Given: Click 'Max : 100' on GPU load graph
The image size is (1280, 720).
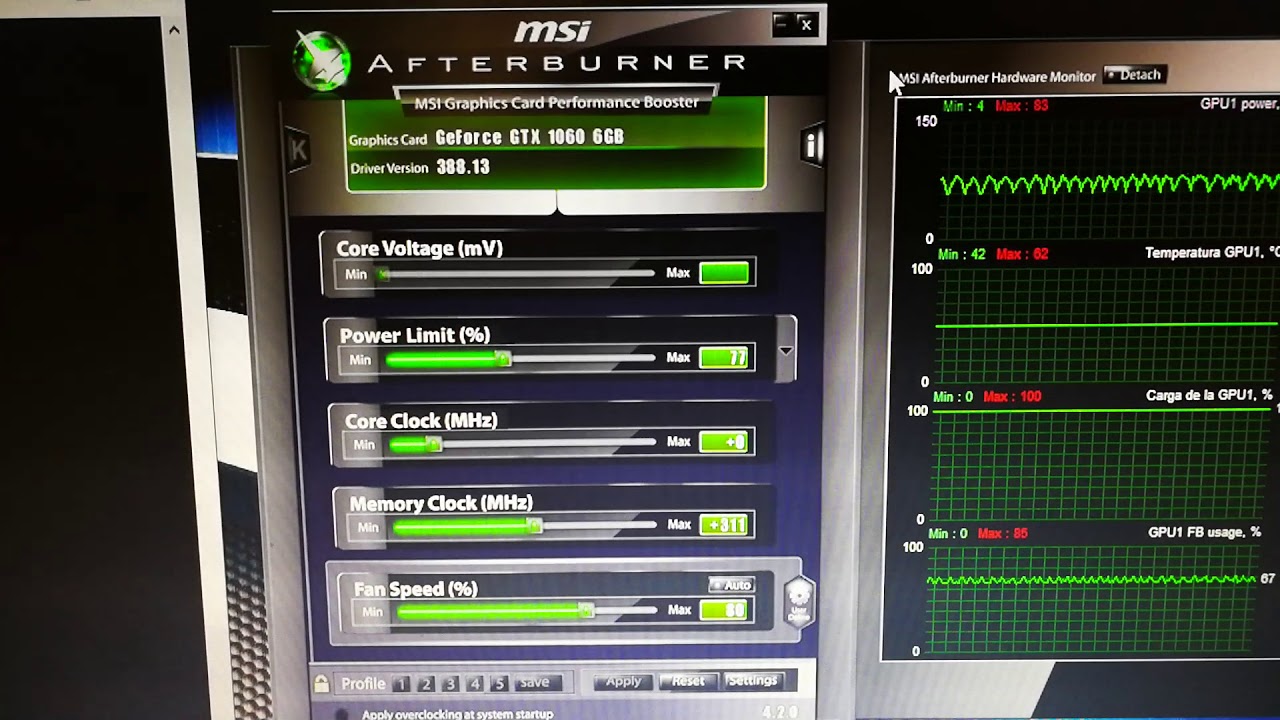Looking at the screenshot, I should tap(1012, 397).
